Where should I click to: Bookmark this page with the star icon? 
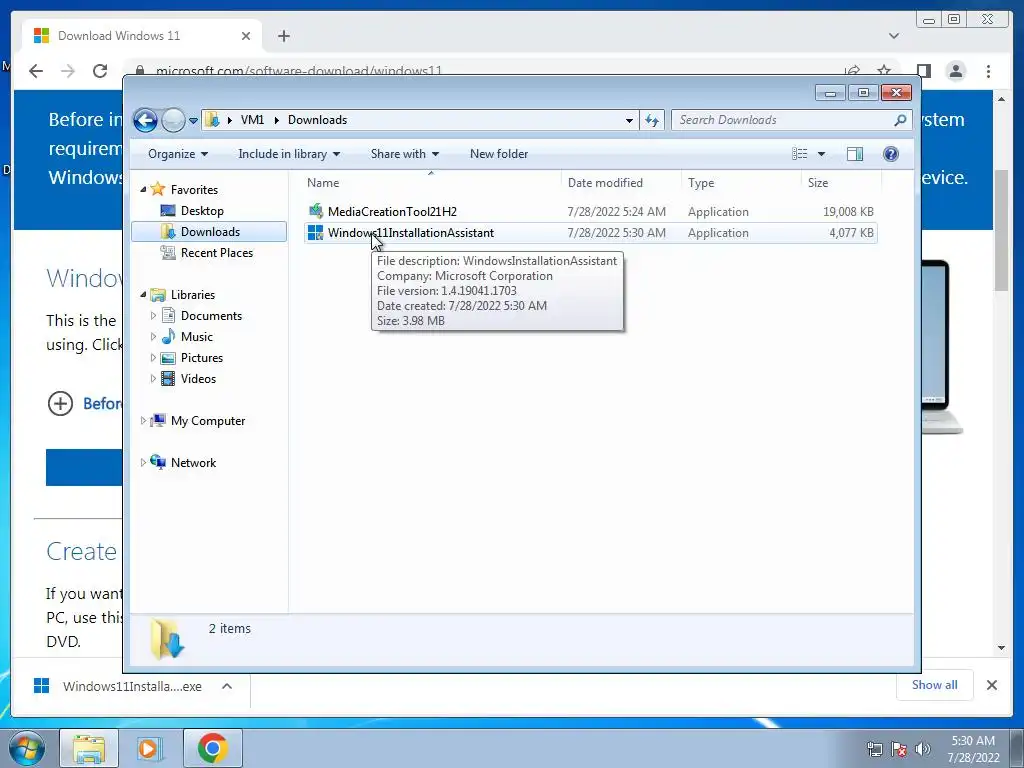[x=884, y=71]
